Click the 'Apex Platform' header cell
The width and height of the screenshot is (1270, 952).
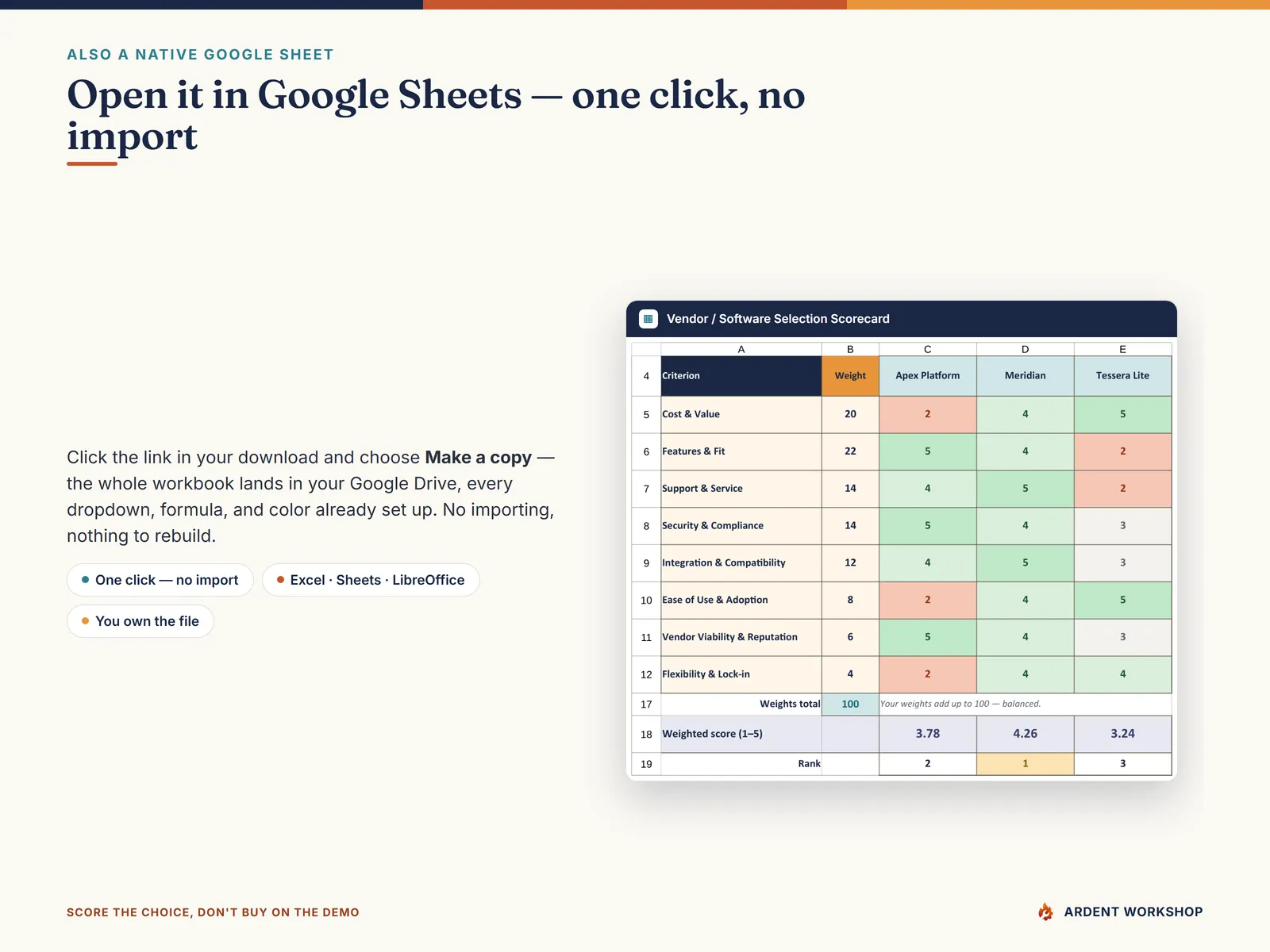pyautogui.click(x=928, y=376)
